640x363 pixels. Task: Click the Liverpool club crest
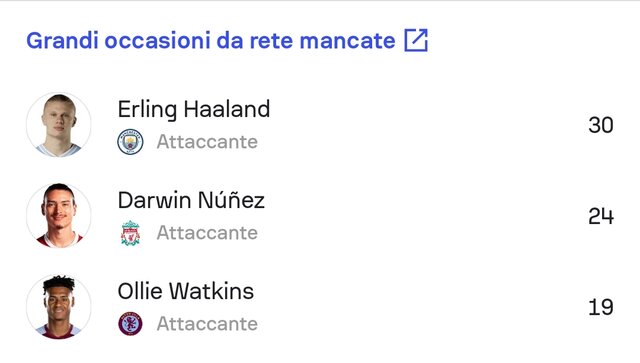click(x=130, y=233)
